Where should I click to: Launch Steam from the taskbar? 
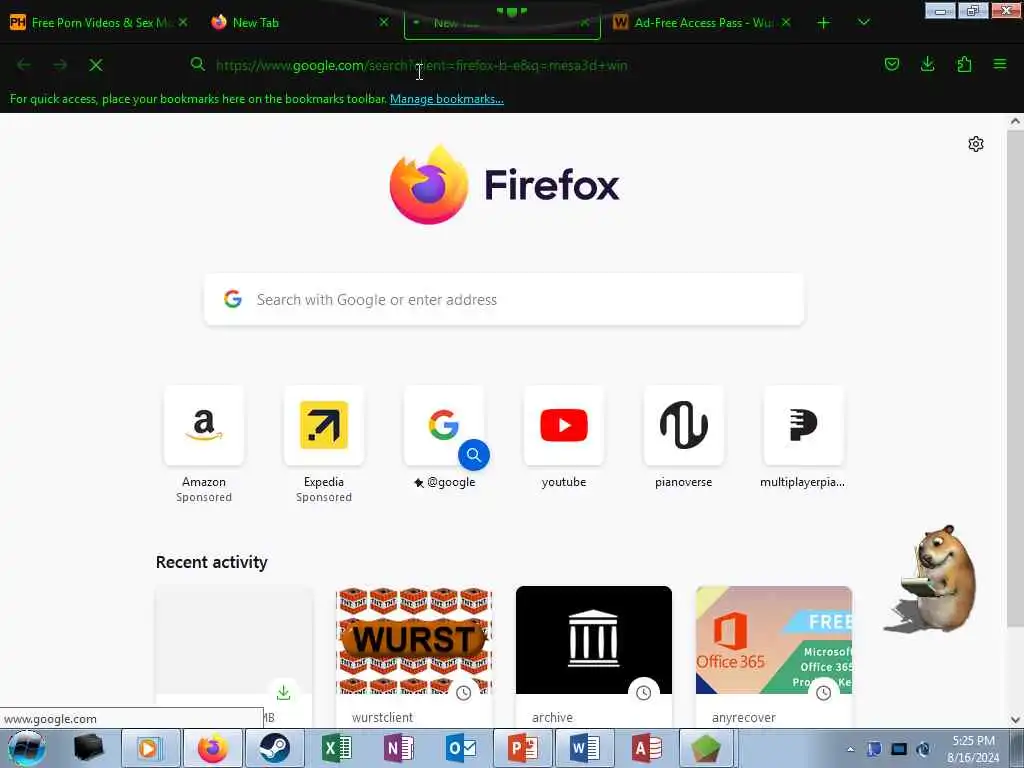[x=275, y=748]
